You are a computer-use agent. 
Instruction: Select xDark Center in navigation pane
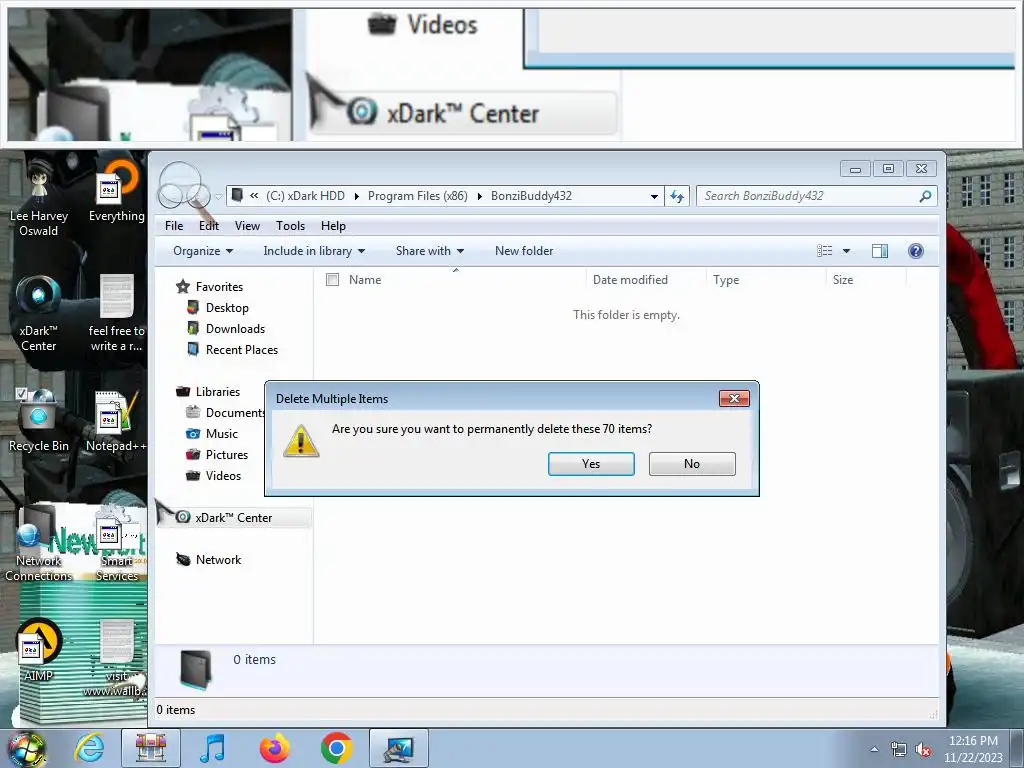[233, 518]
